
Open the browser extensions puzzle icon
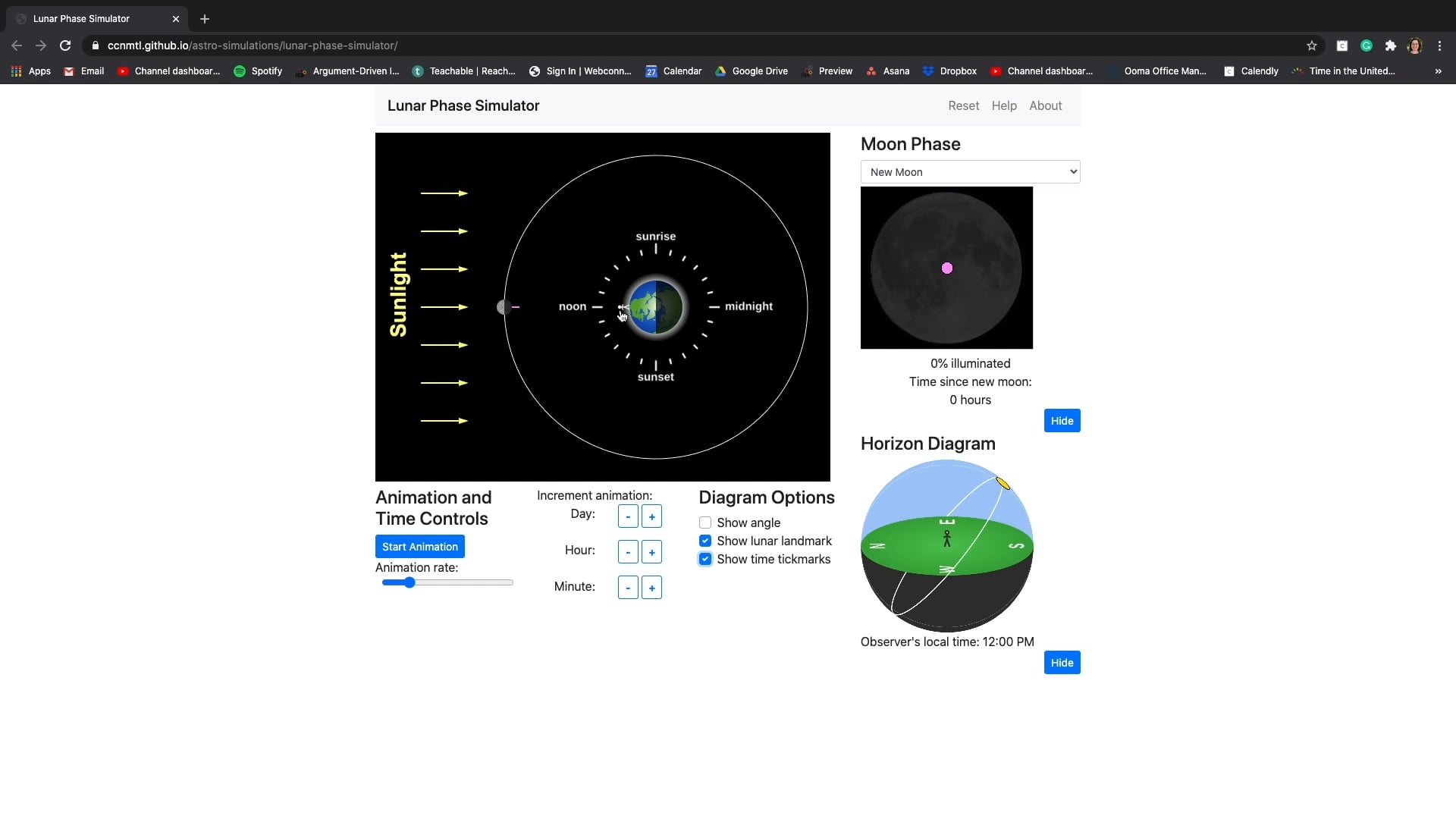1390,45
